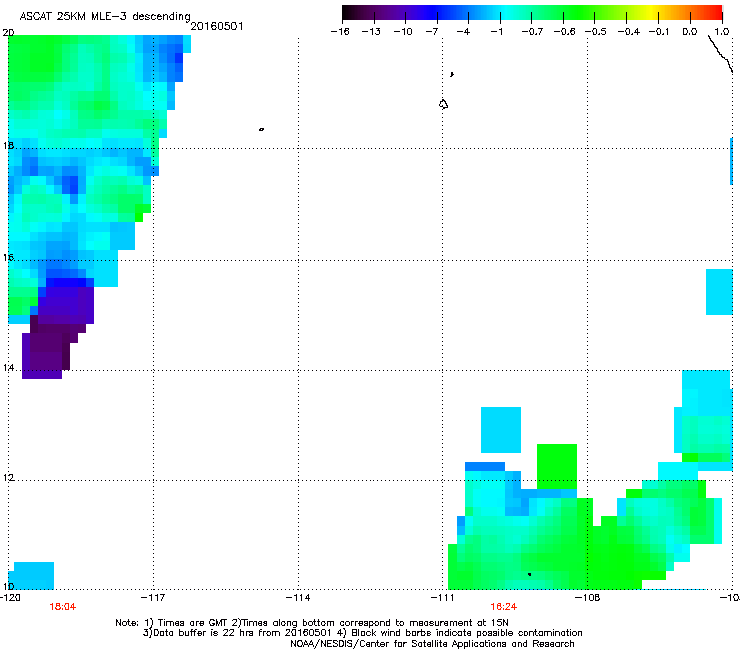
Task: Click the color bar label -16
Action: pos(340,32)
